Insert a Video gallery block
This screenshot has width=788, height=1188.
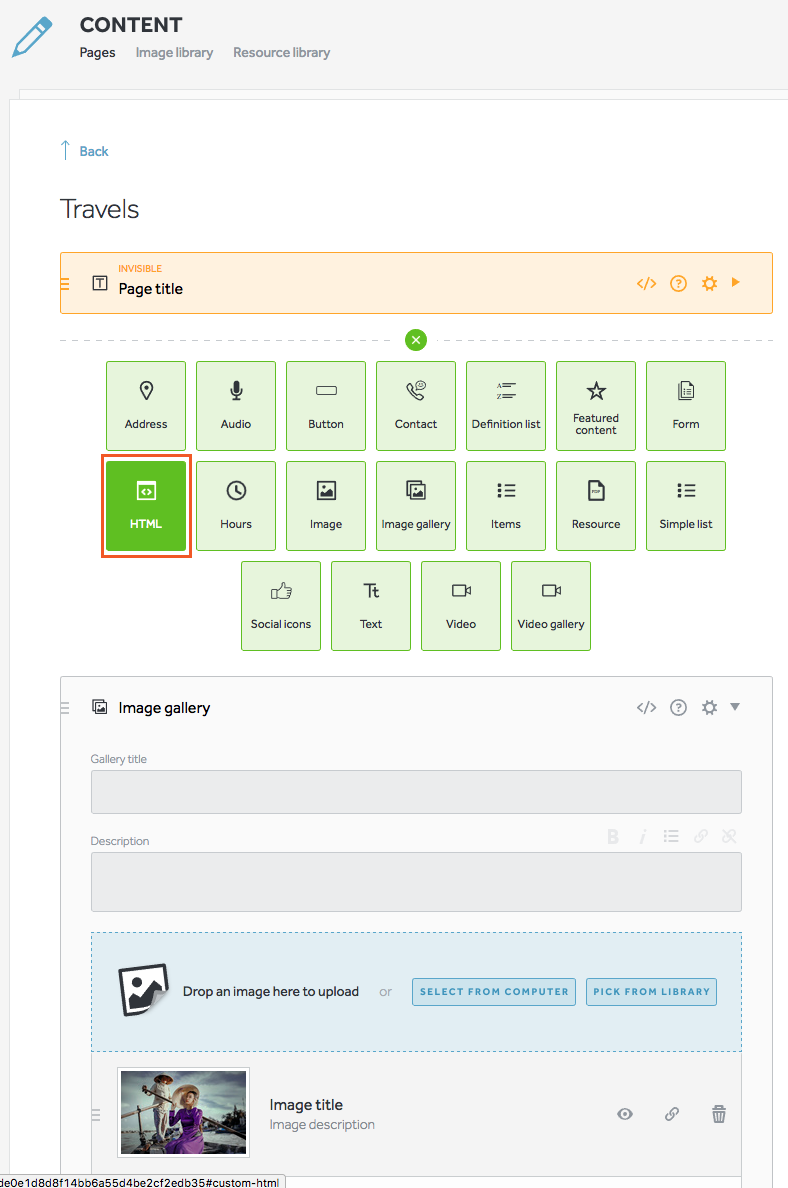pyautogui.click(x=551, y=606)
